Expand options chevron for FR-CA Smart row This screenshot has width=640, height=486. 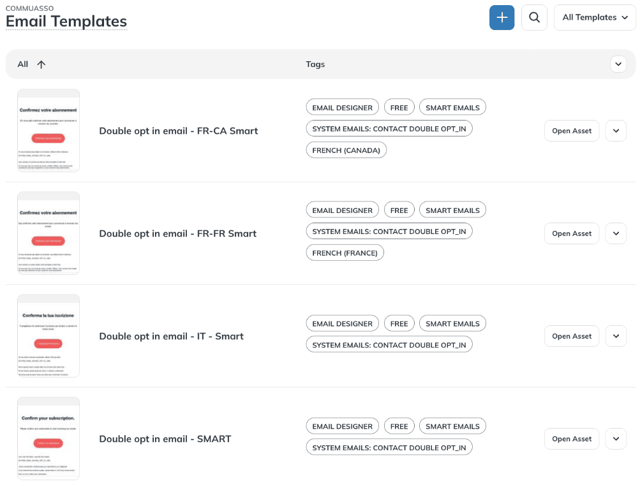point(616,131)
